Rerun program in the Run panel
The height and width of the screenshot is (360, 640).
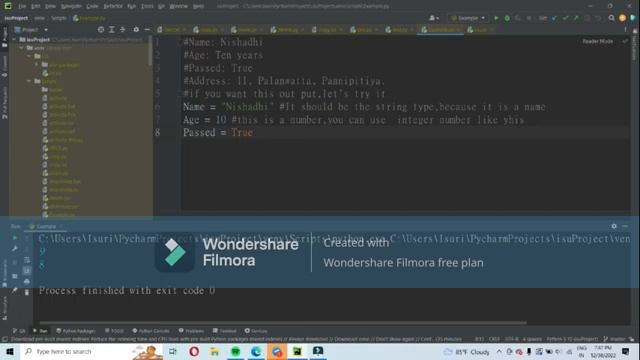click(15, 238)
